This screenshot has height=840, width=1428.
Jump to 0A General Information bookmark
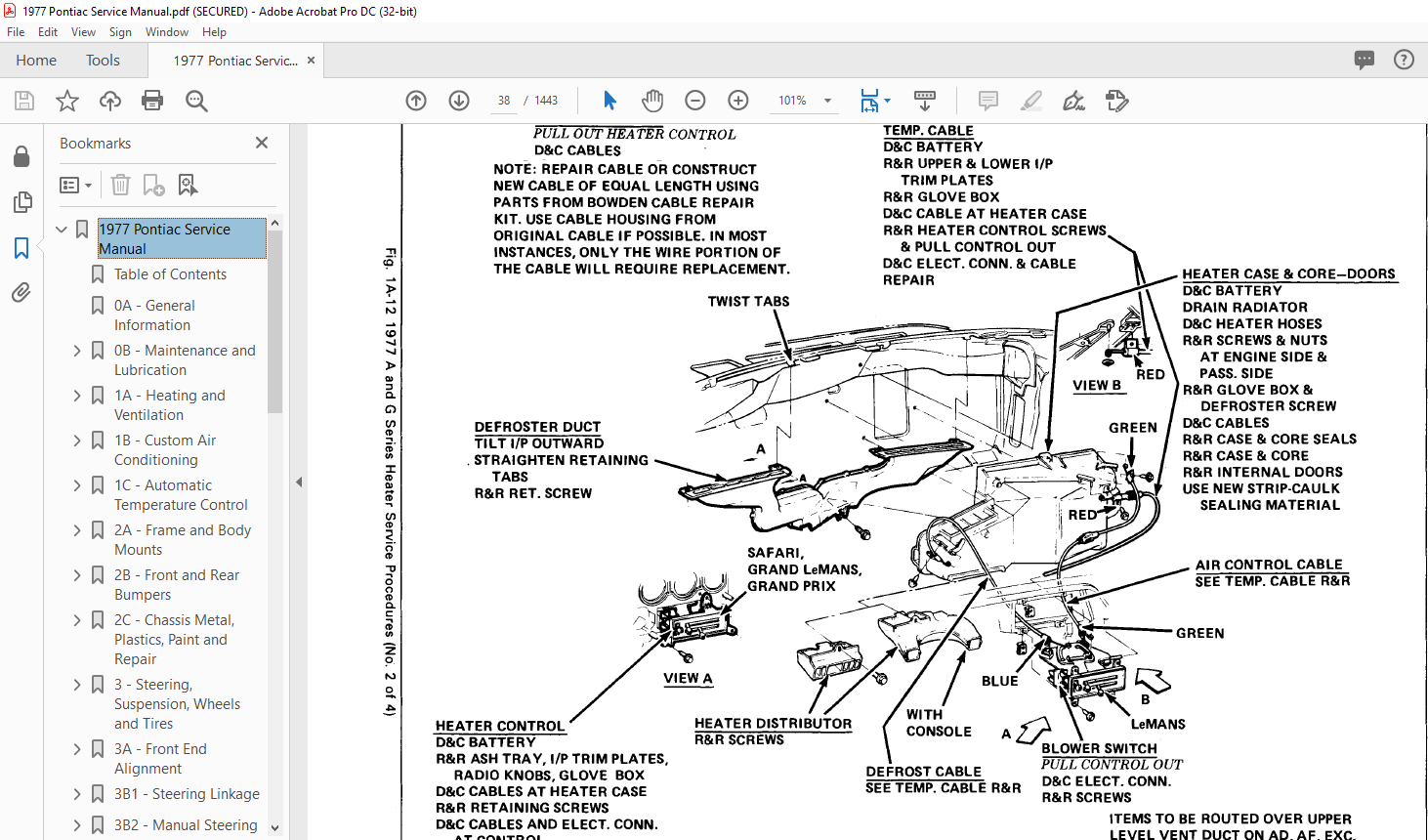pyautogui.click(x=152, y=315)
